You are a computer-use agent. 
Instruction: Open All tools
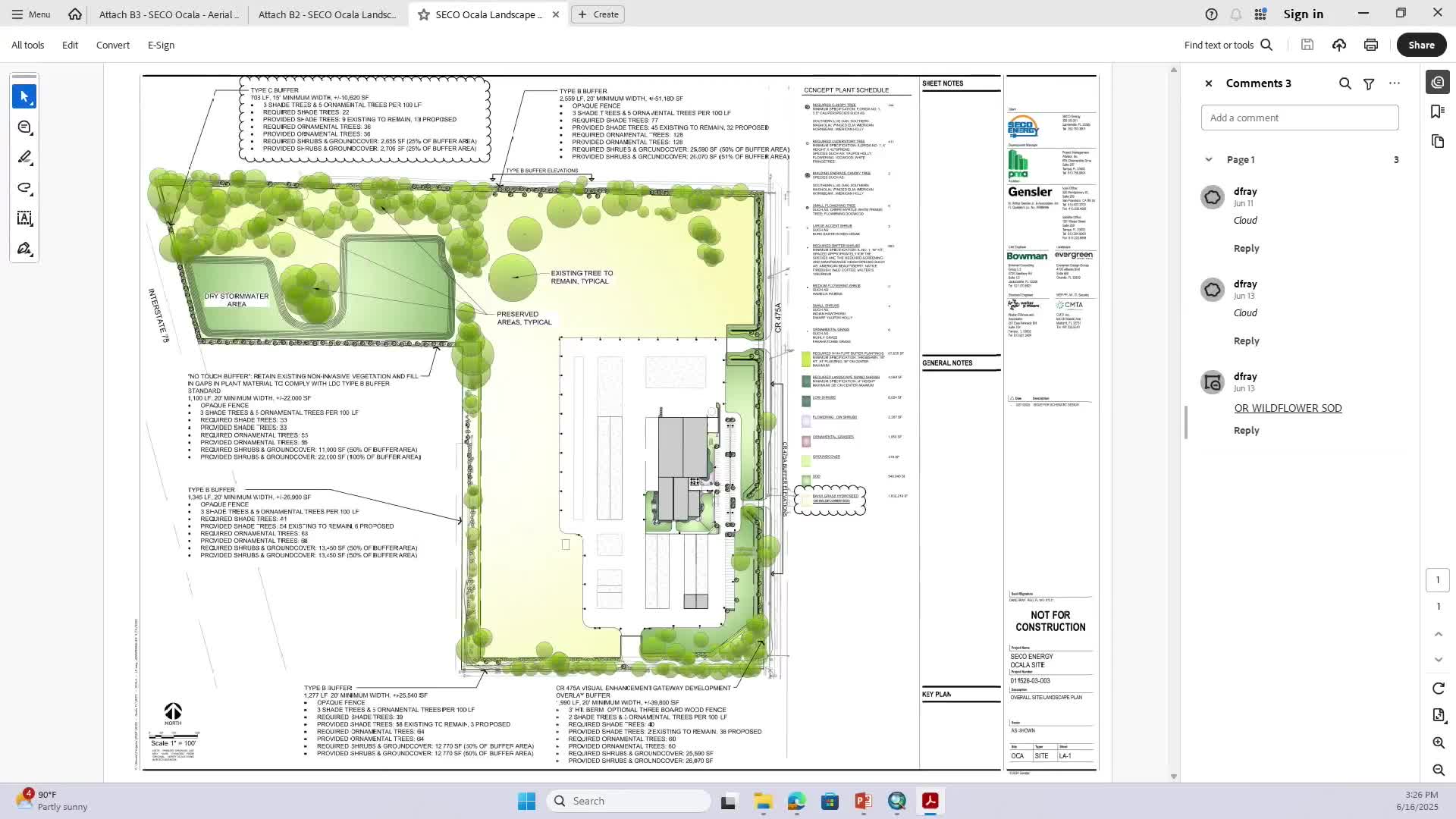coord(27,45)
